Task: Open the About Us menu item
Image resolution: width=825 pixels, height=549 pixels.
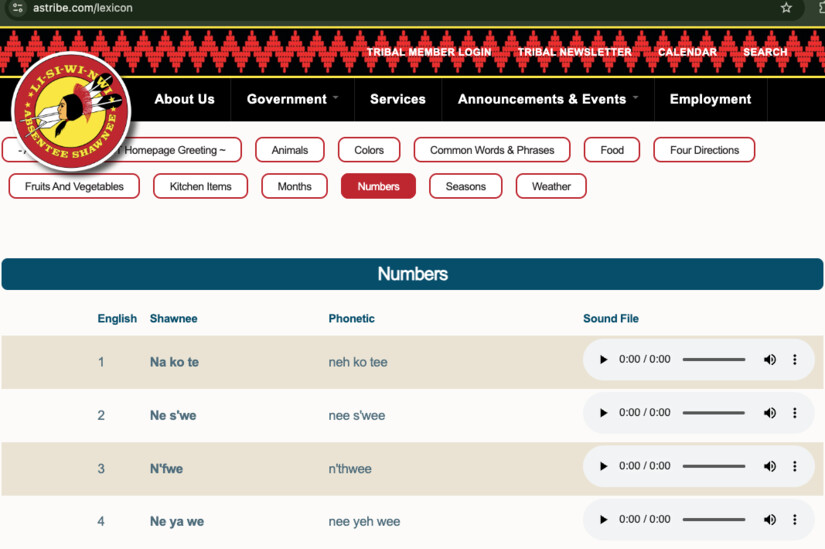Action: click(184, 99)
